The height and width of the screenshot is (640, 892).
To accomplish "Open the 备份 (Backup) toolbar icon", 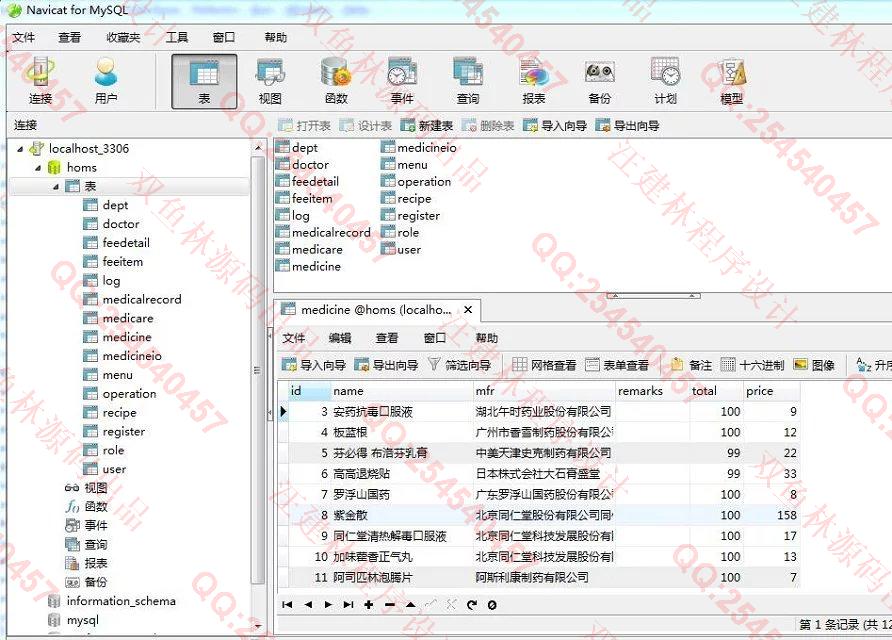I will (x=600, y=81).
